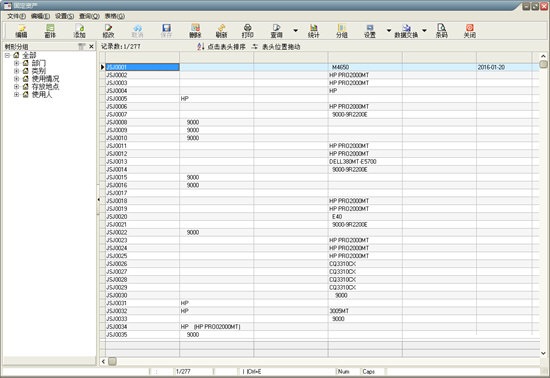The width and height of the screenshot is (550, 378).
Task: Expand the 使用情况 tree node
Action: point(16,79)
